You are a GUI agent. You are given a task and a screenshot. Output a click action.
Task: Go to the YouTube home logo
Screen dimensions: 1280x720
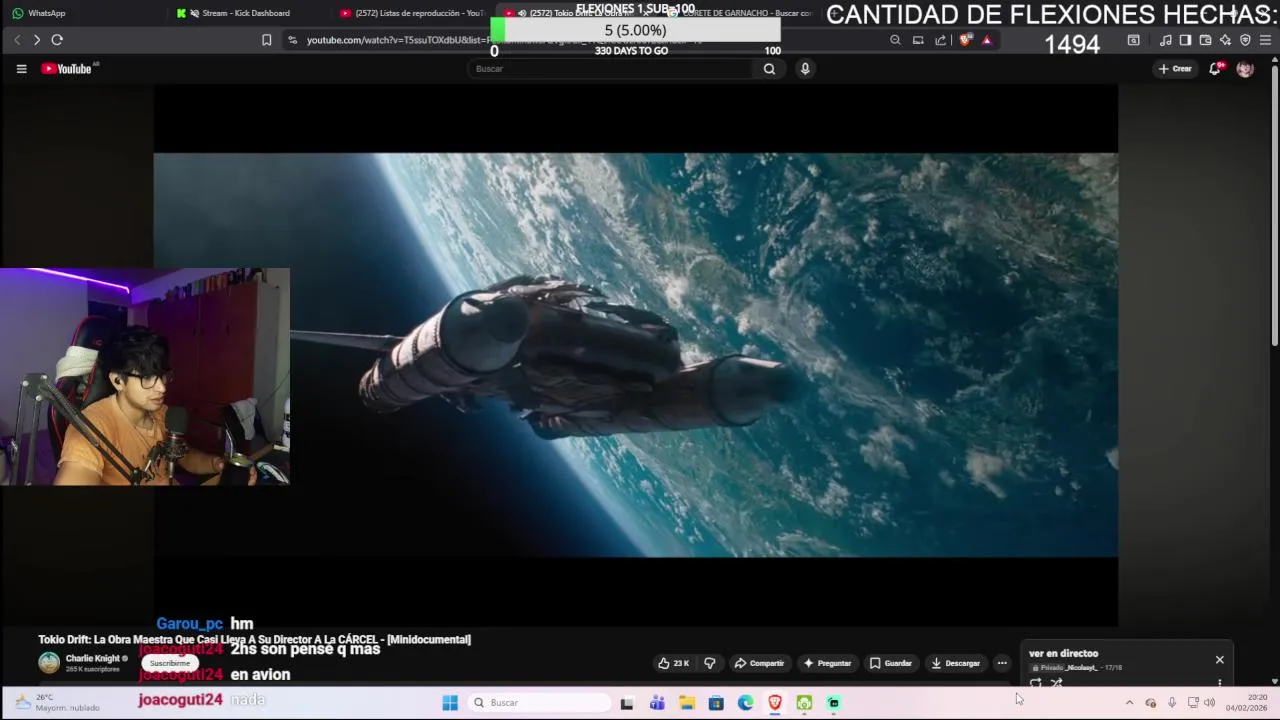tap(67, 69)
